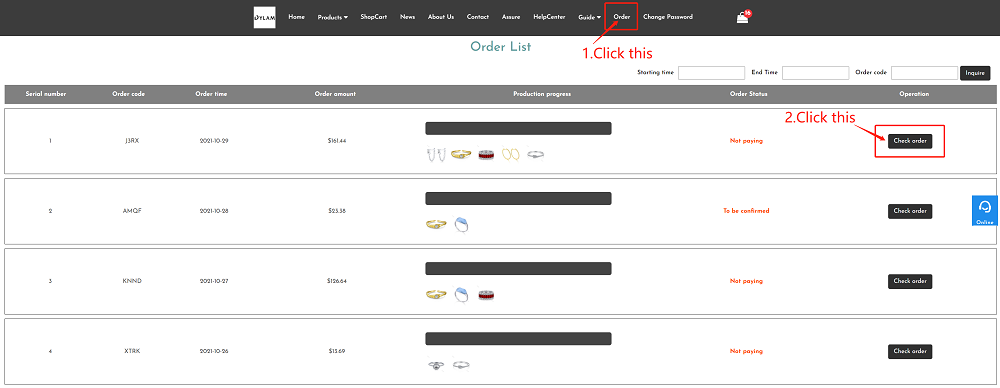Viewport: 1000px width, 388px height.
Task: Click the gold hoop earrings thumbnail in order J3RX
Action: coord(511,154)
